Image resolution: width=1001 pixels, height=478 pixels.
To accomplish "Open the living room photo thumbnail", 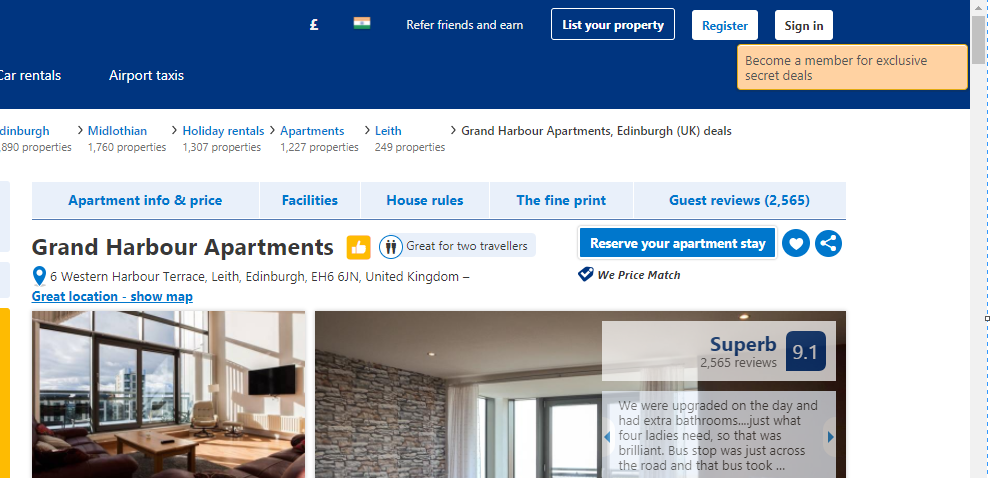I will point(169,394).
